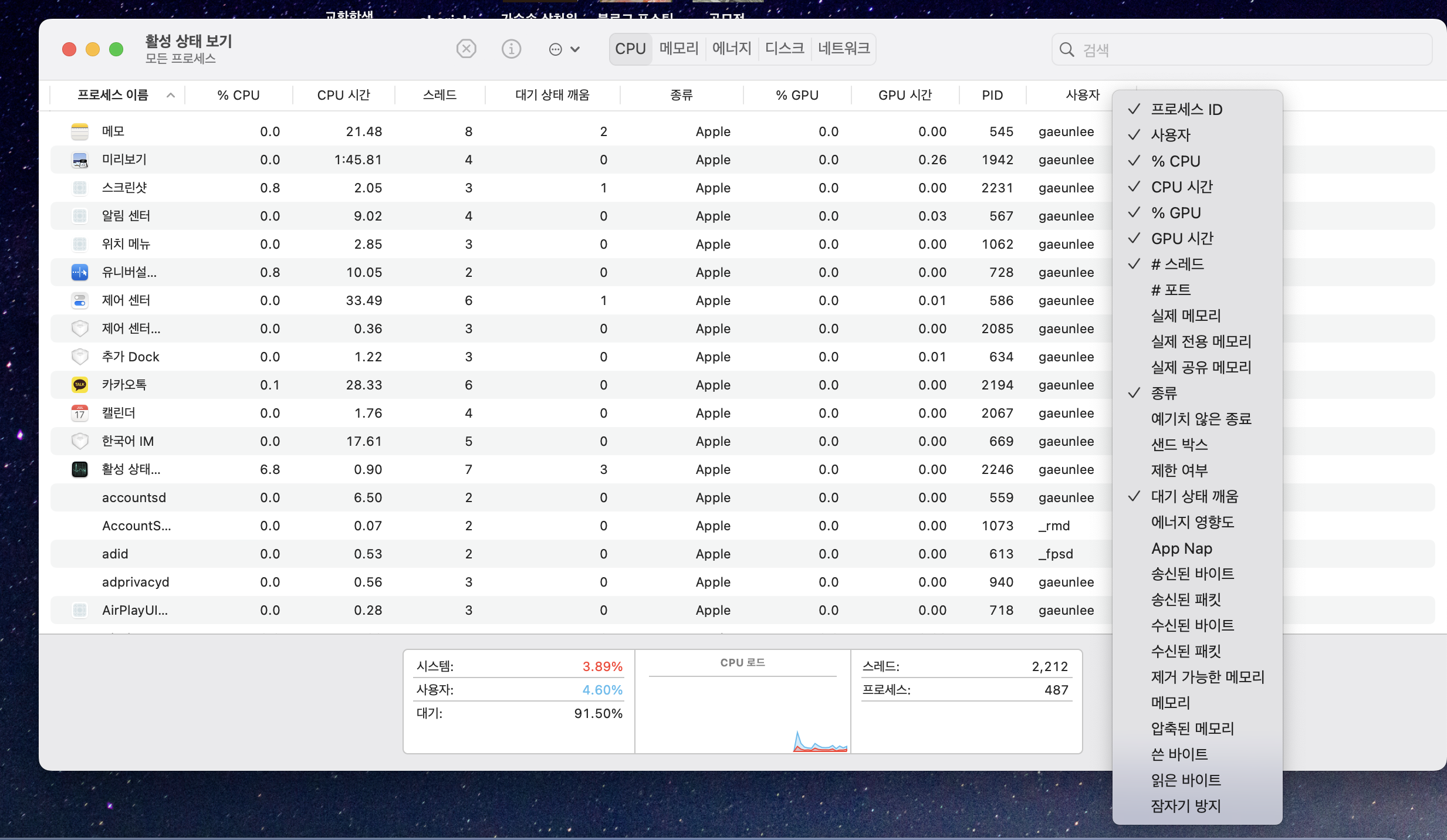The height and width of the screenshot is (840, 1447).
Task: Uncheck 프로세스 ID in column menu
Action: point(1197,109)
